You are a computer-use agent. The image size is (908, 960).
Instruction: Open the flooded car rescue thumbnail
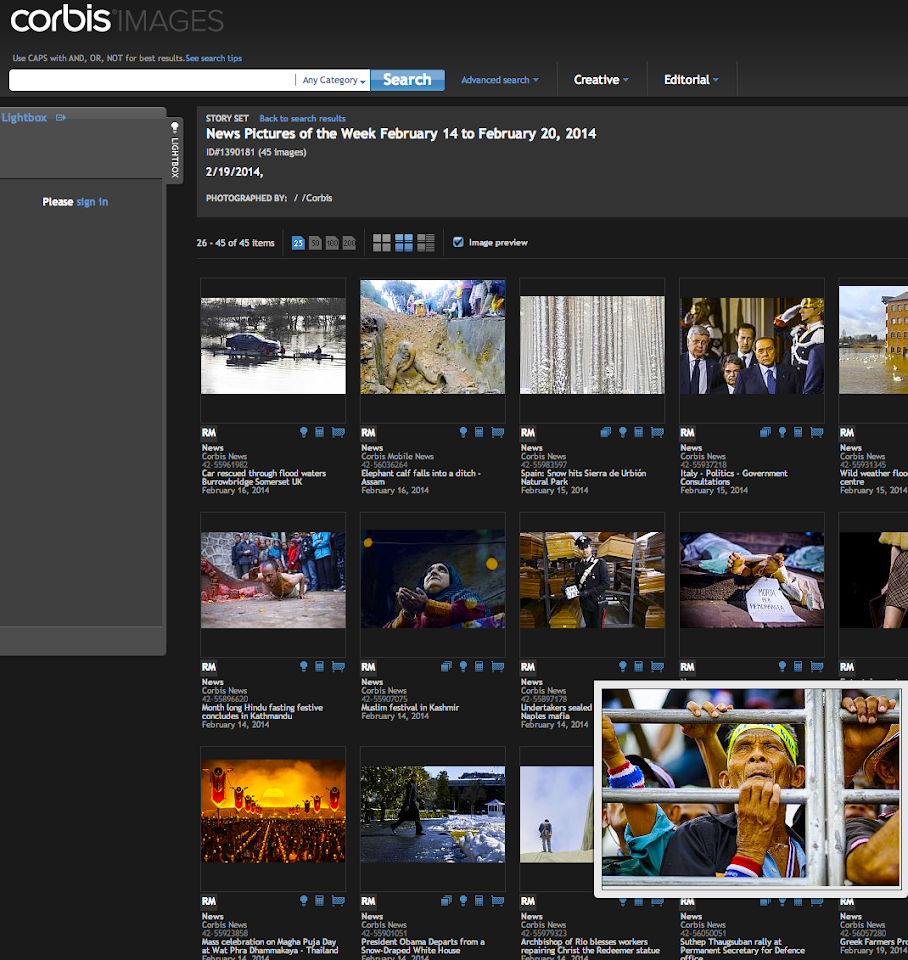click(273, 346)
